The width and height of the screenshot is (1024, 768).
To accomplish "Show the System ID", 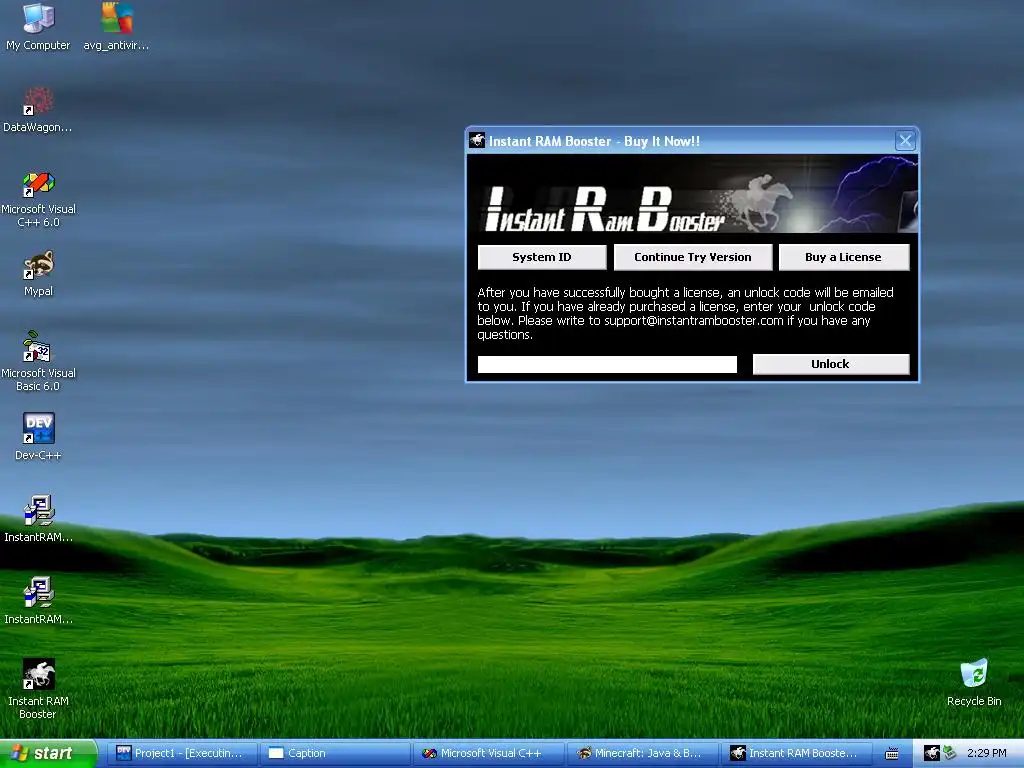I will tap(542, 257).
